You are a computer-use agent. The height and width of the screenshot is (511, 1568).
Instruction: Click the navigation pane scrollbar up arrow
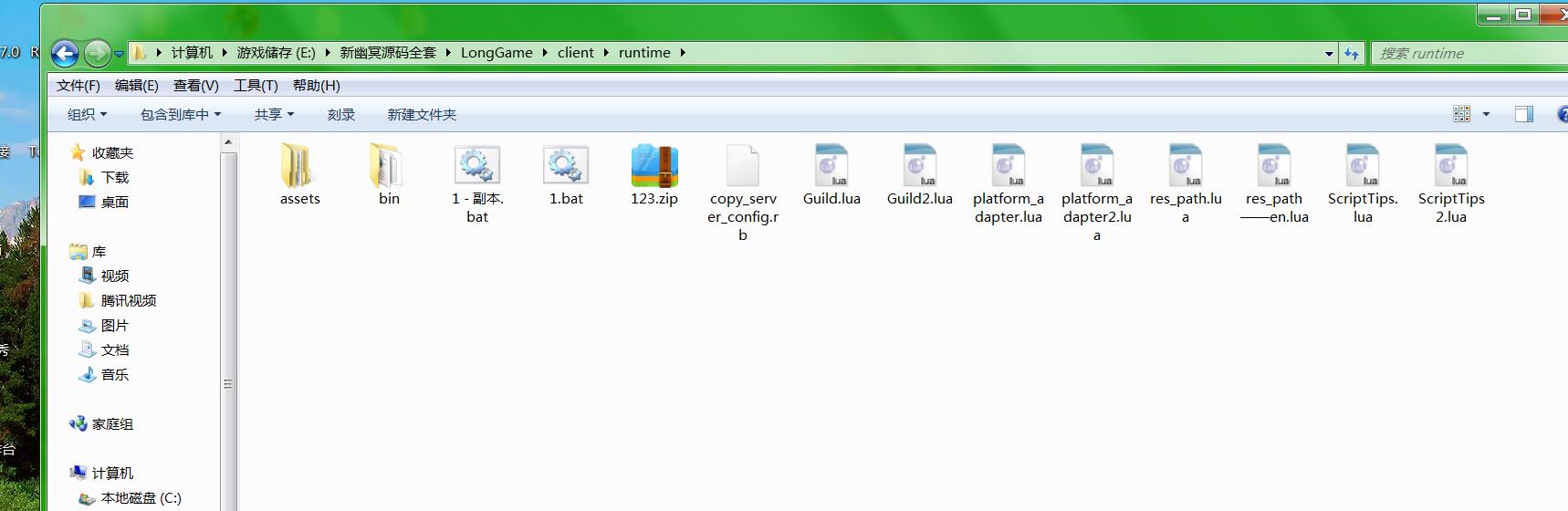point(228,142)
